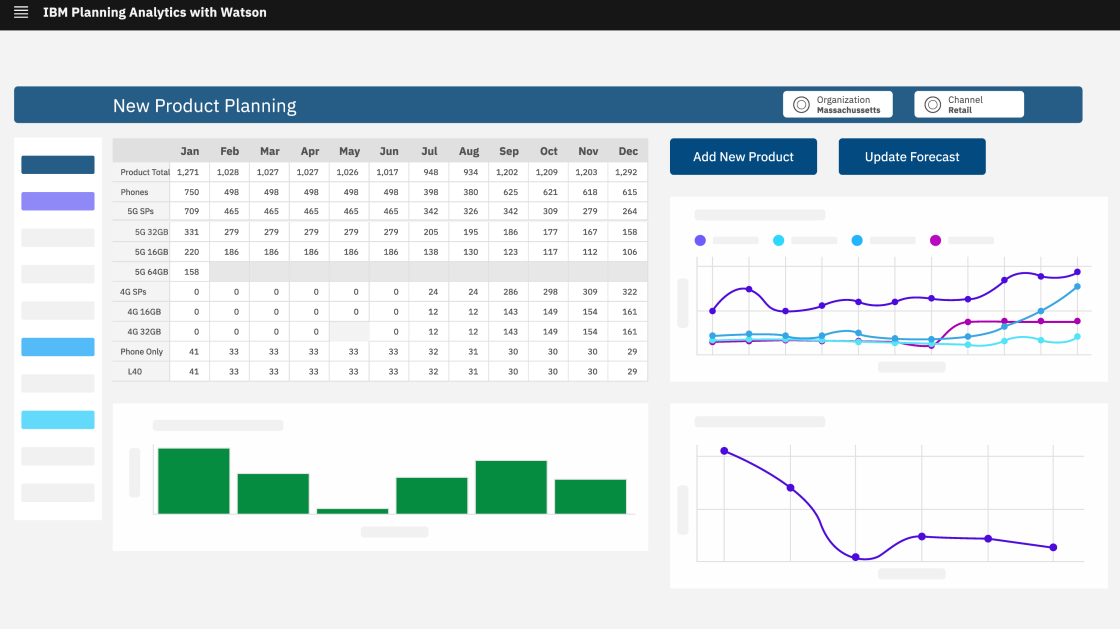Select the Jun column header
The width and height of the screenshot is (1120, 629).
pyautogui.click(x=389, y=151)
